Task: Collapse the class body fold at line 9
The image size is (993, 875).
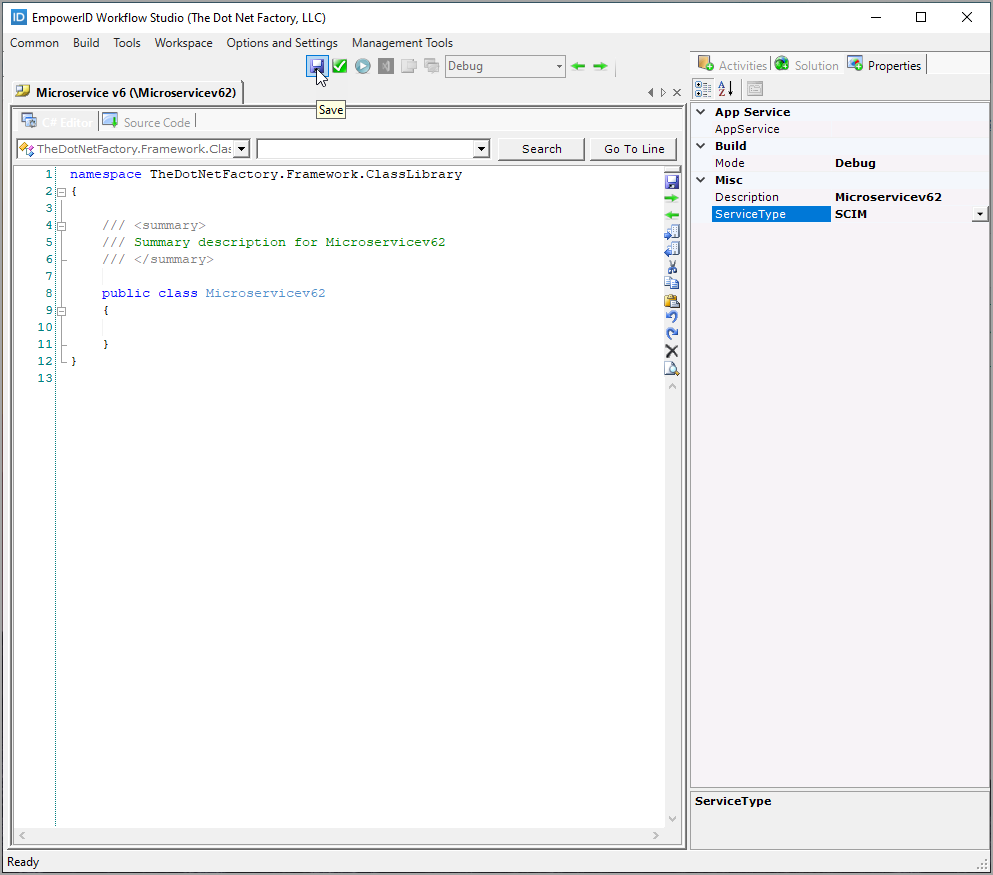Action: click(62, 310)
